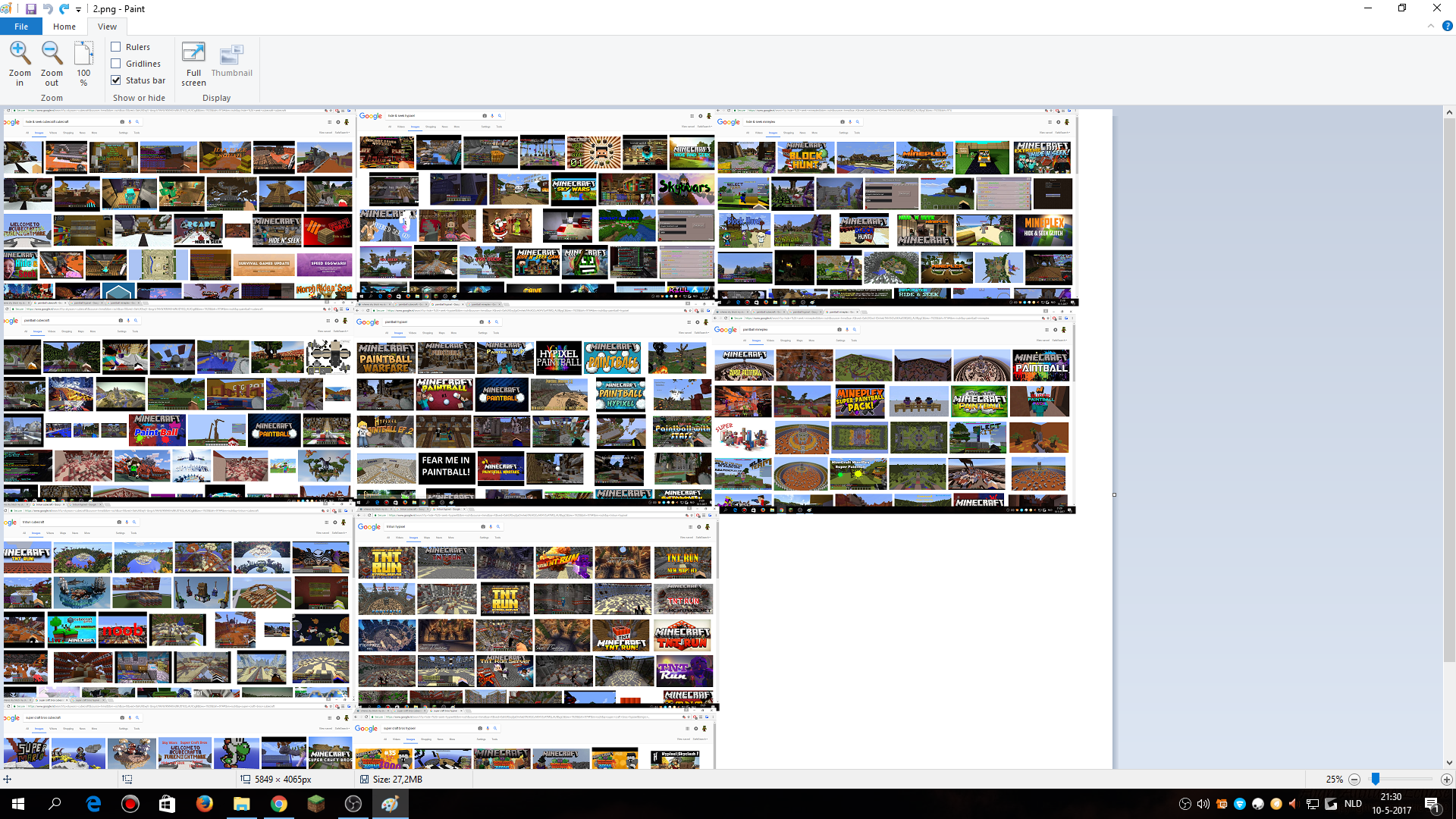Switch to Google Chrome in taskbar
The image size is (1456, 819).
point(278,804)
